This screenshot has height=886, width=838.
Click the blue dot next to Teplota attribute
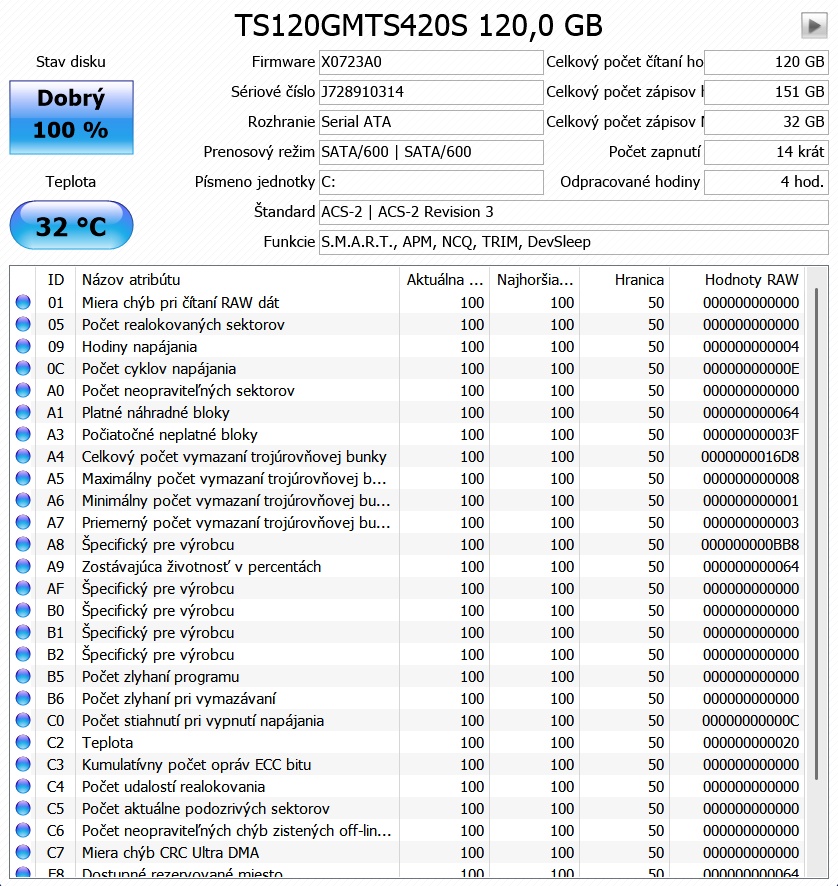[23, 743]
